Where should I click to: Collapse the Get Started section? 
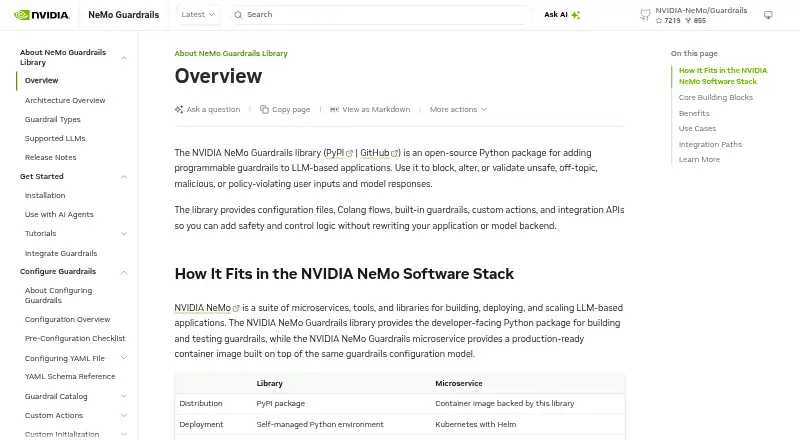(x=123, y=177)
